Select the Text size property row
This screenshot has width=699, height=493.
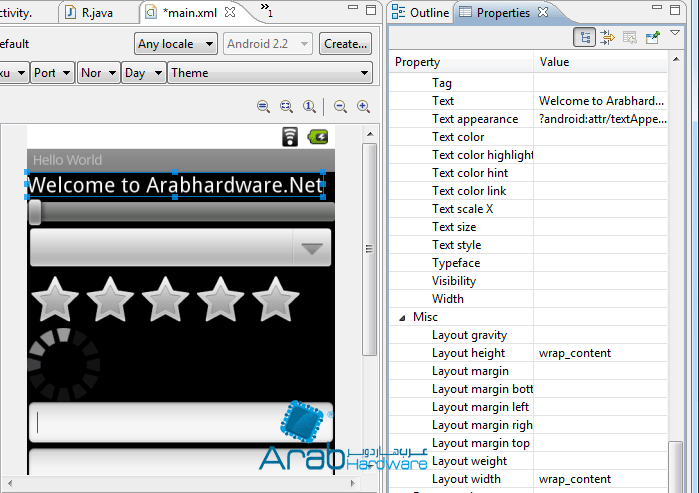528,227
